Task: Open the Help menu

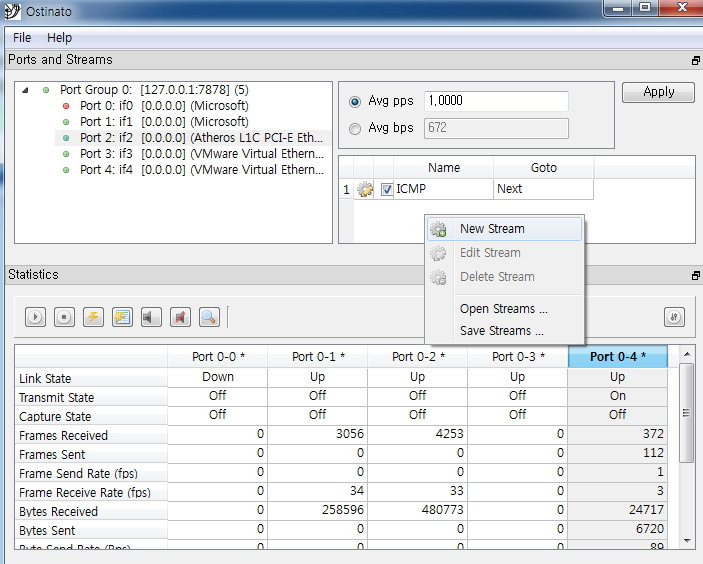Action: click(59, 38)
